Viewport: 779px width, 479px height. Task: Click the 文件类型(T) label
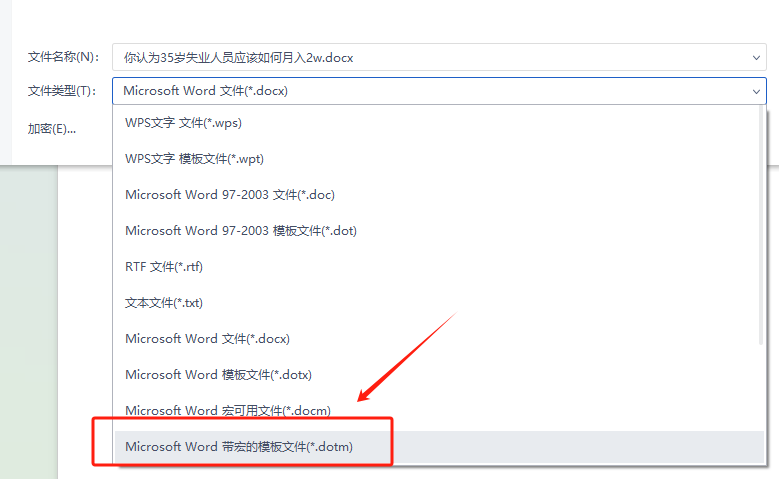pos(62,91)
